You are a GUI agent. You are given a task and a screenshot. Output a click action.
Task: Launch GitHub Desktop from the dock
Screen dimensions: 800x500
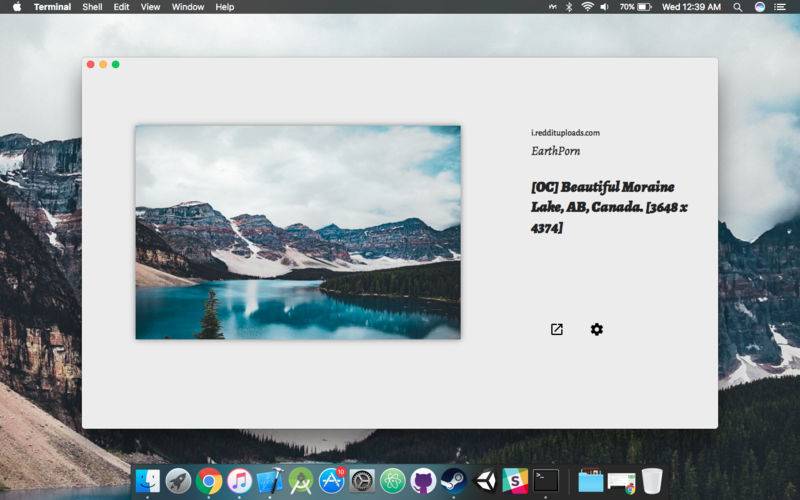coord(423,481)
